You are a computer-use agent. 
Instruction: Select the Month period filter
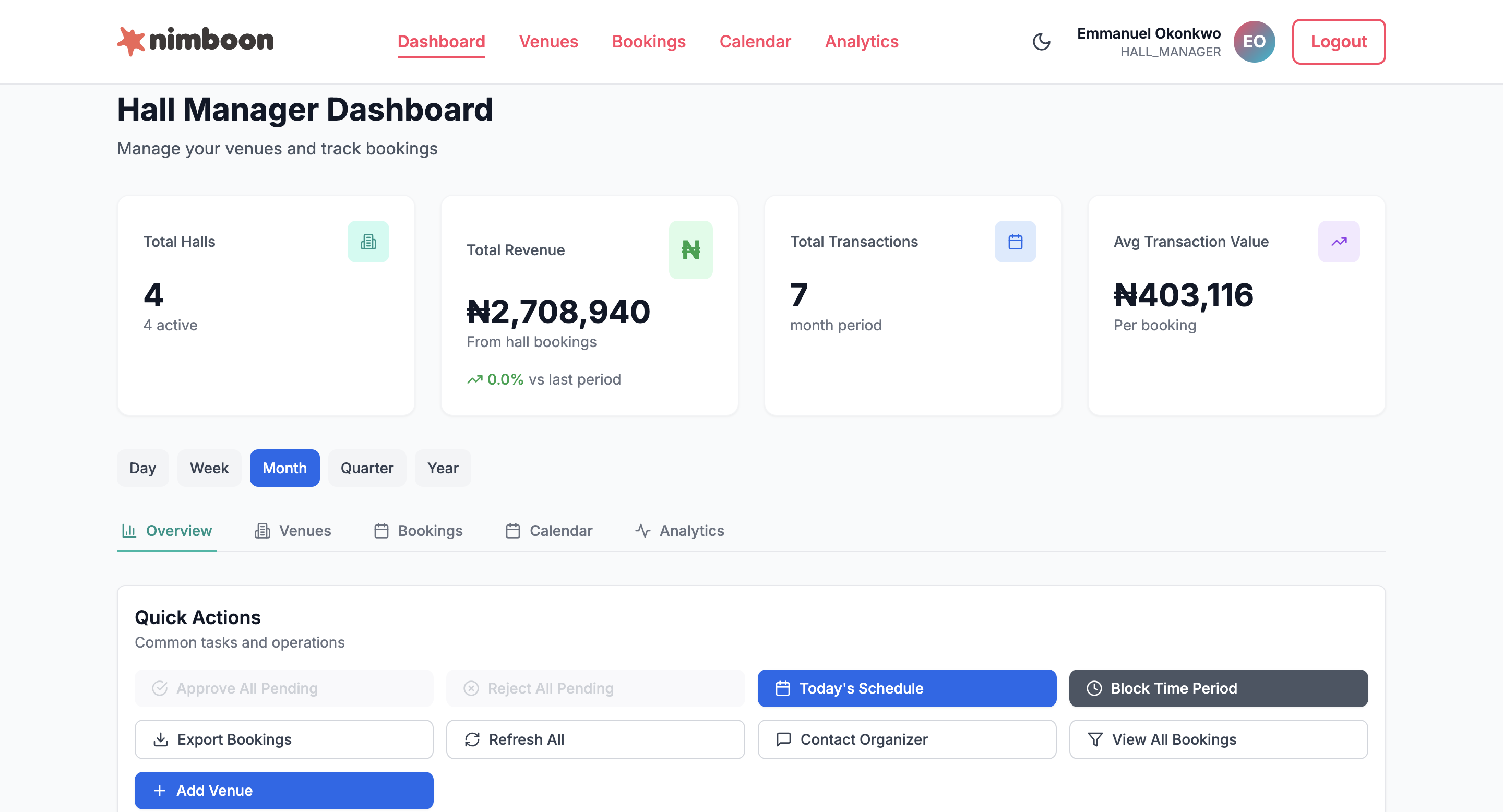[285, 468]
